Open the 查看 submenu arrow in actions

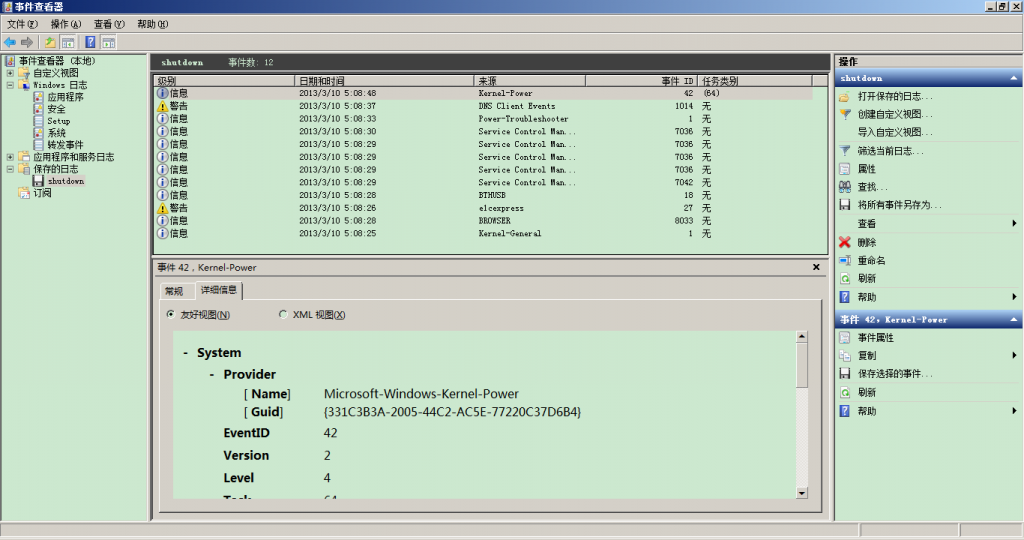point(1014,223)
